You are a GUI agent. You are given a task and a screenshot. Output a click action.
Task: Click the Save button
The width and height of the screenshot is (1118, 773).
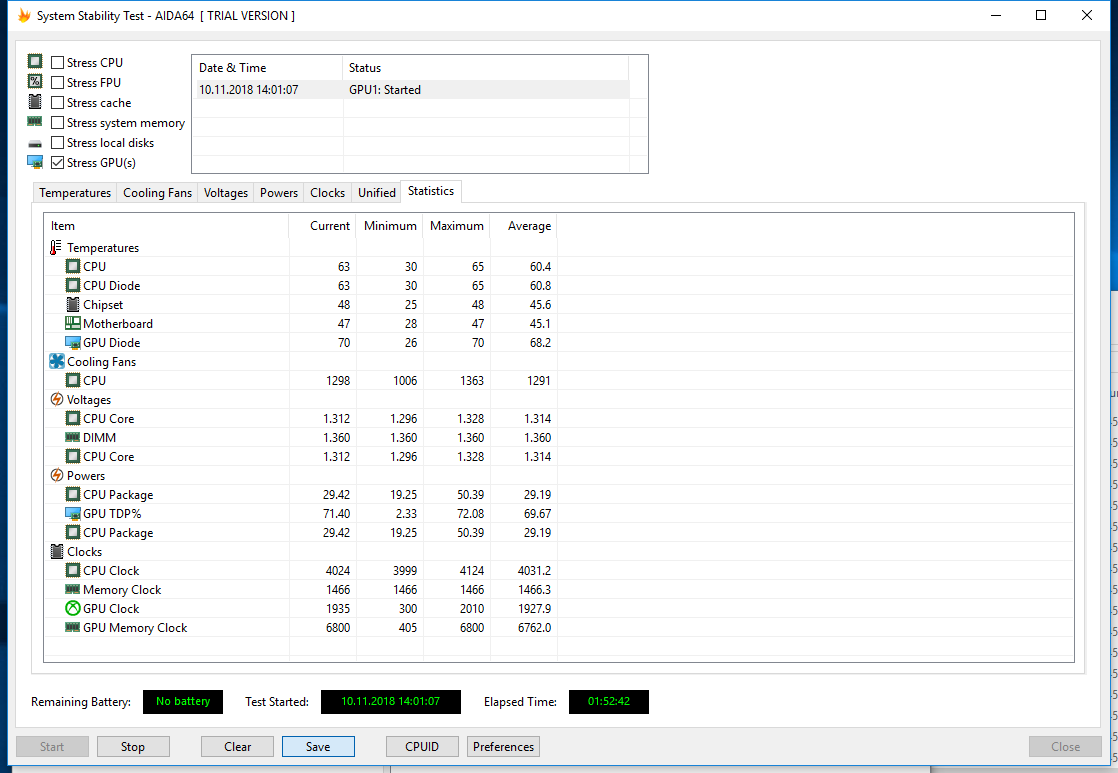click(318, 747)
